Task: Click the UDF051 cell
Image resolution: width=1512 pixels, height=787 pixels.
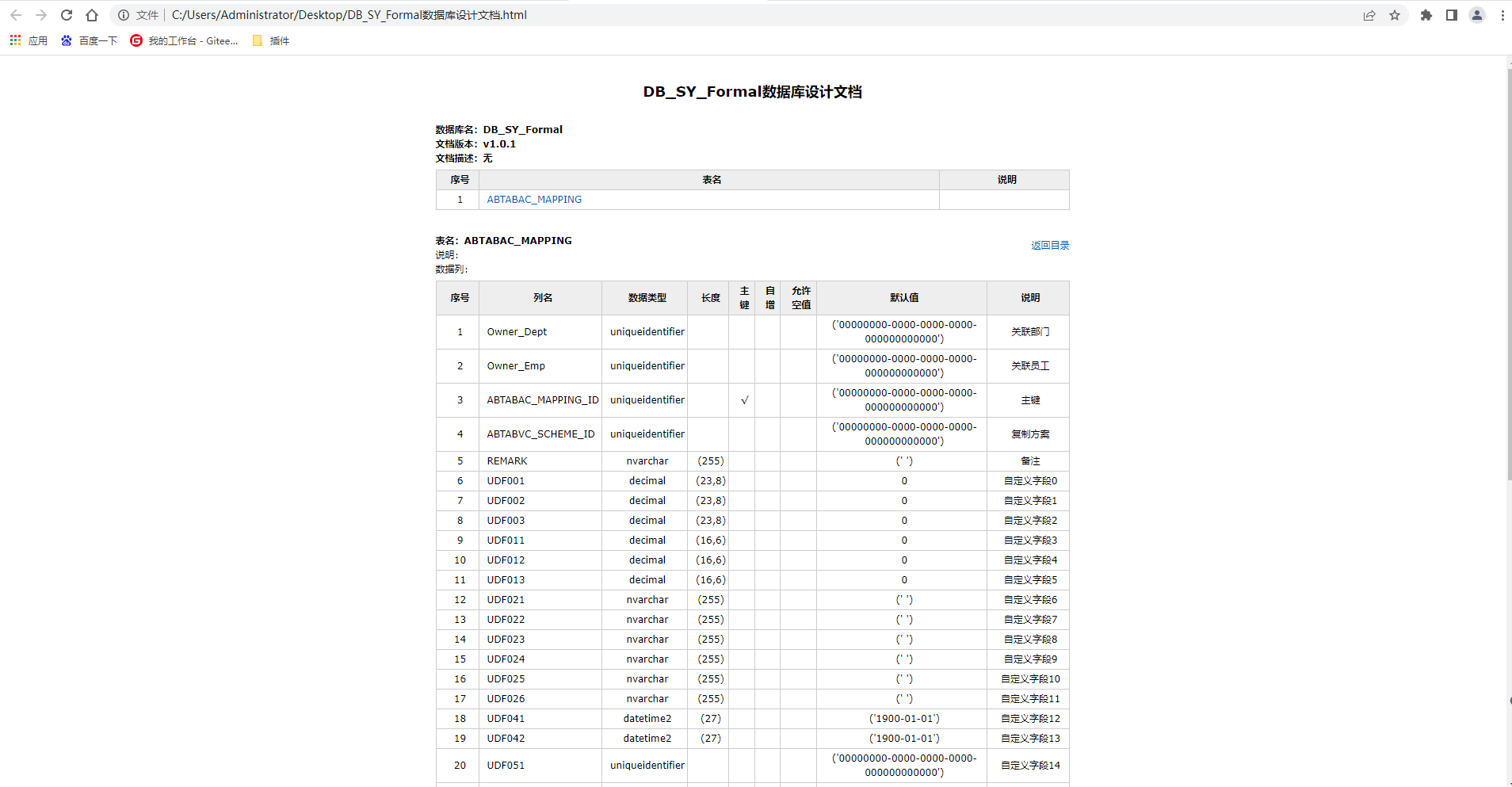Action: tap(540, 766)
